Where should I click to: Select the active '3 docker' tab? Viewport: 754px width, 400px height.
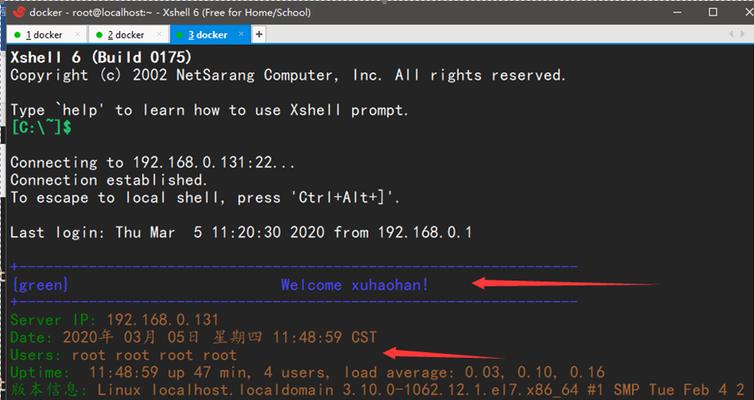coord(210,35)
